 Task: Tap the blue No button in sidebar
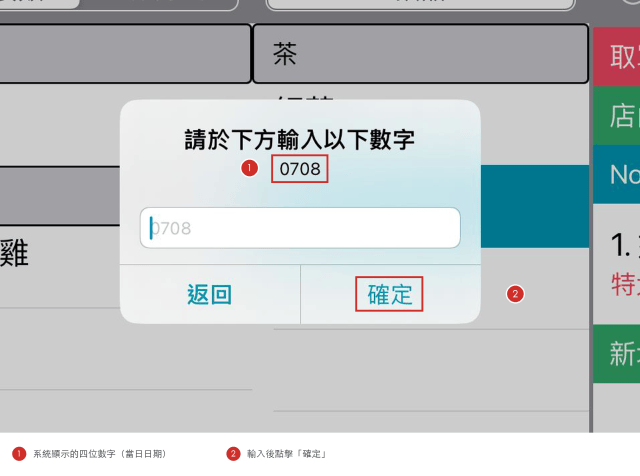tap(617, 174)
